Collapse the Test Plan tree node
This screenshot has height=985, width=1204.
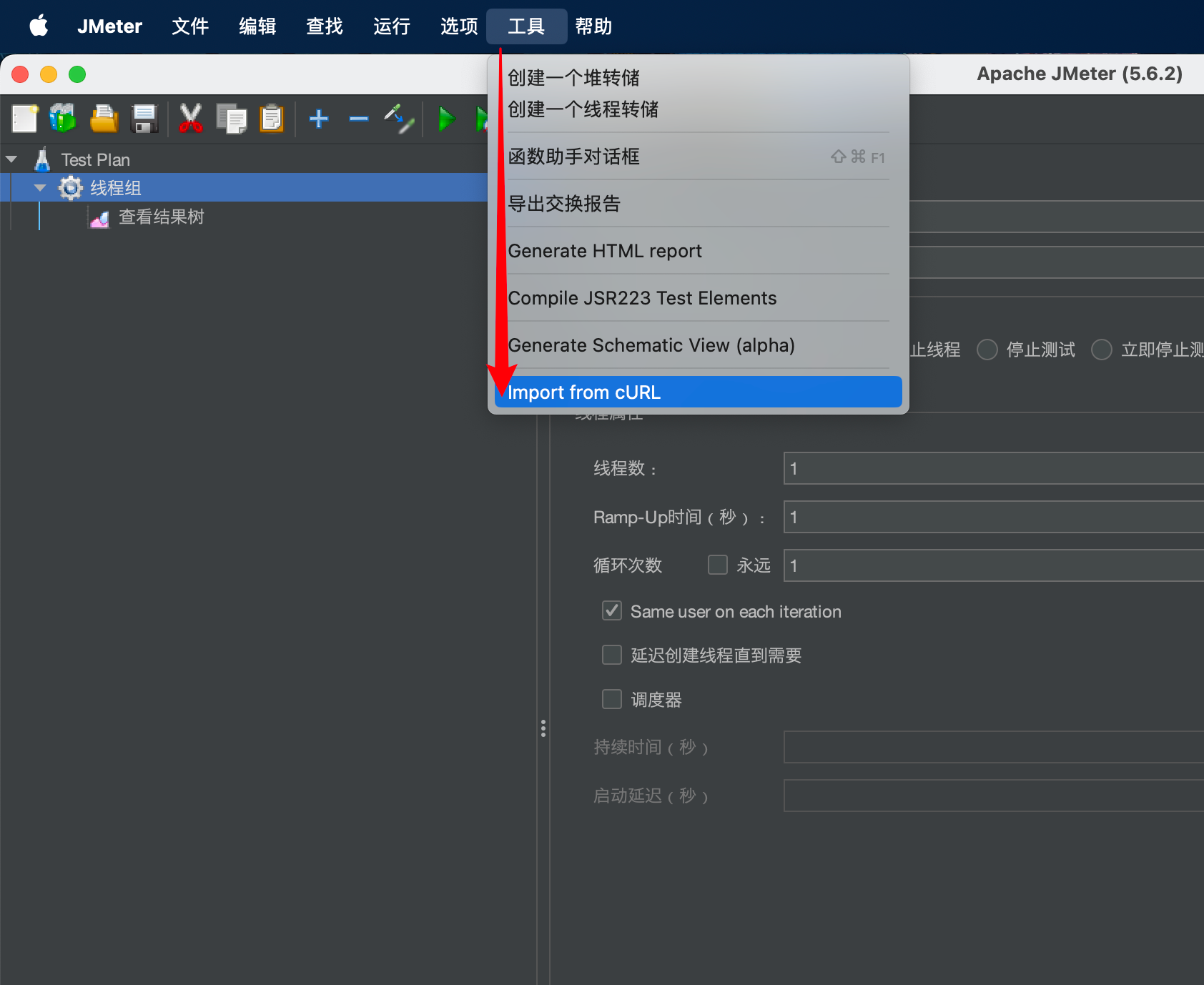click(12, 159)
